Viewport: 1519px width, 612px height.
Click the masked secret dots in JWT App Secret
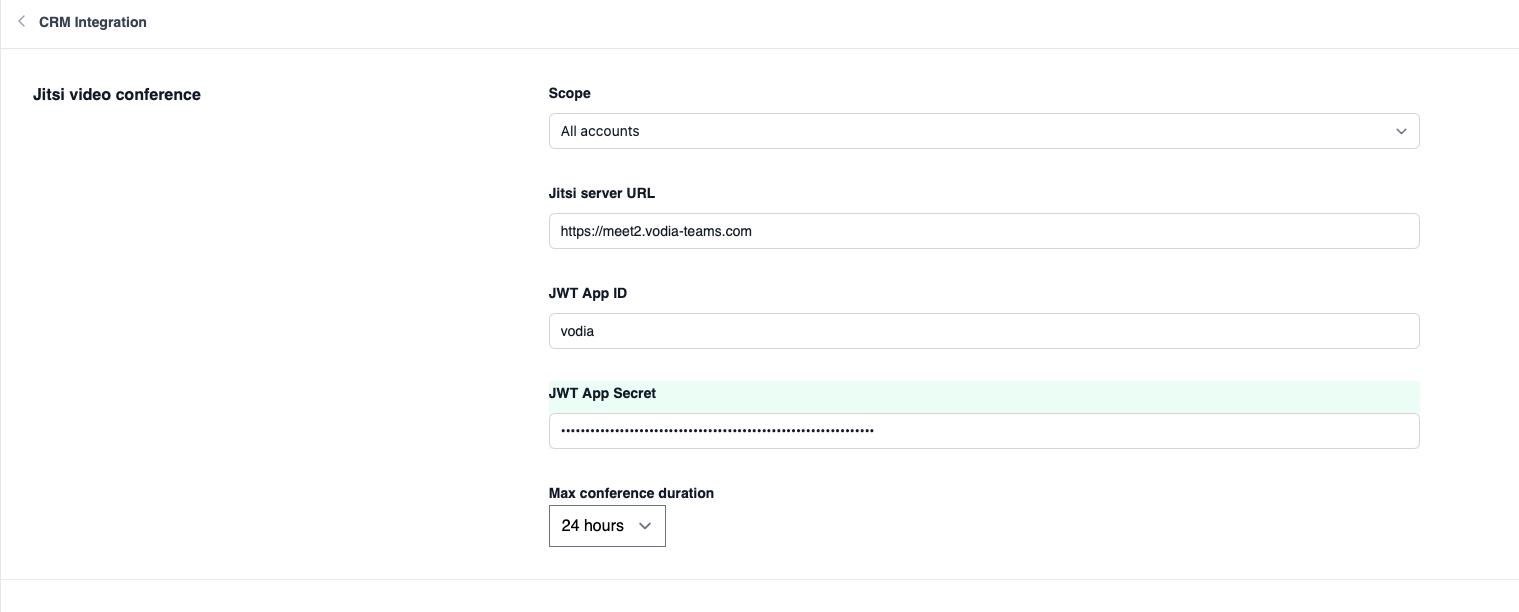(x=716, y=431)
